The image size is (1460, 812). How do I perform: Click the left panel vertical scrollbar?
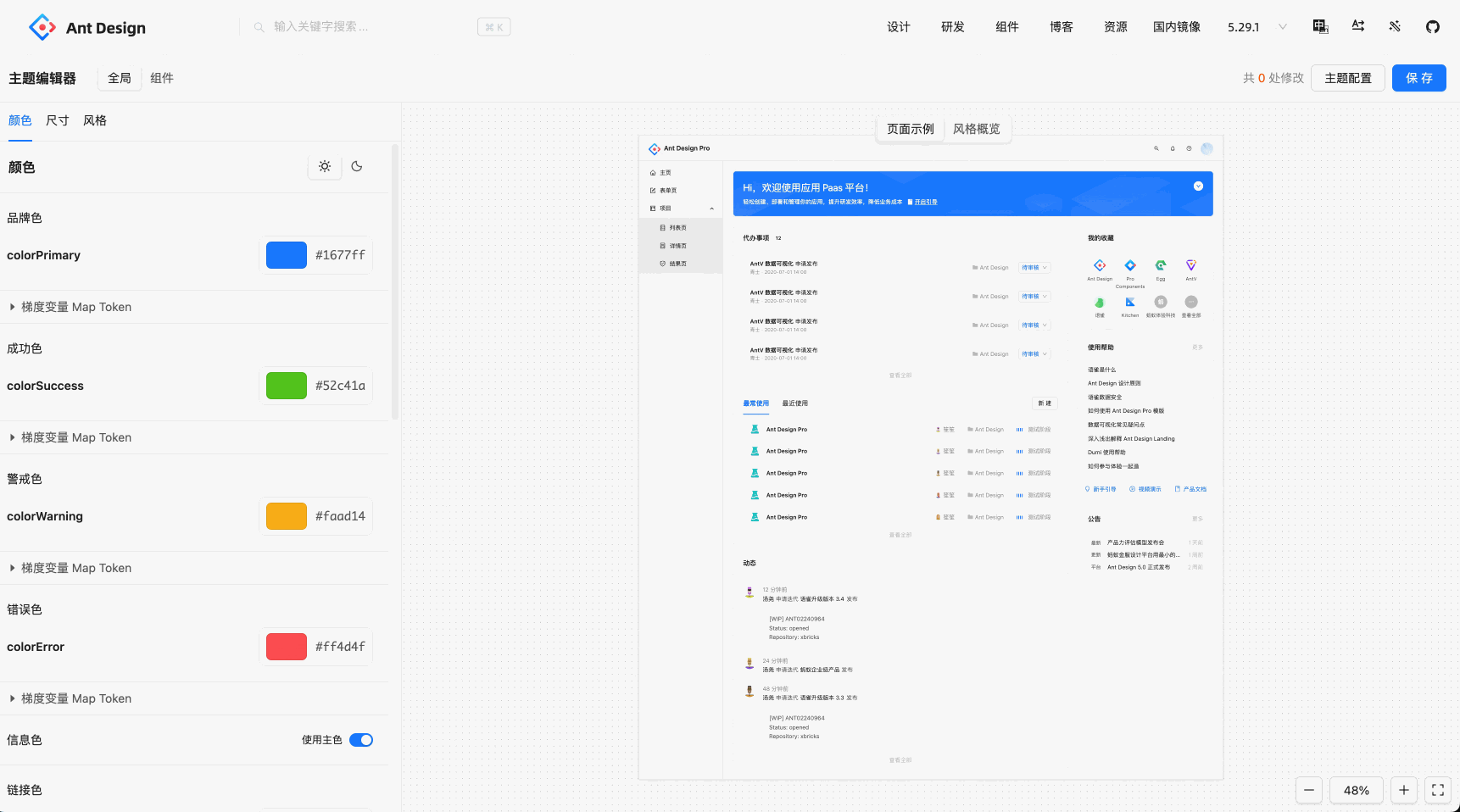click(x=395, y=282)
